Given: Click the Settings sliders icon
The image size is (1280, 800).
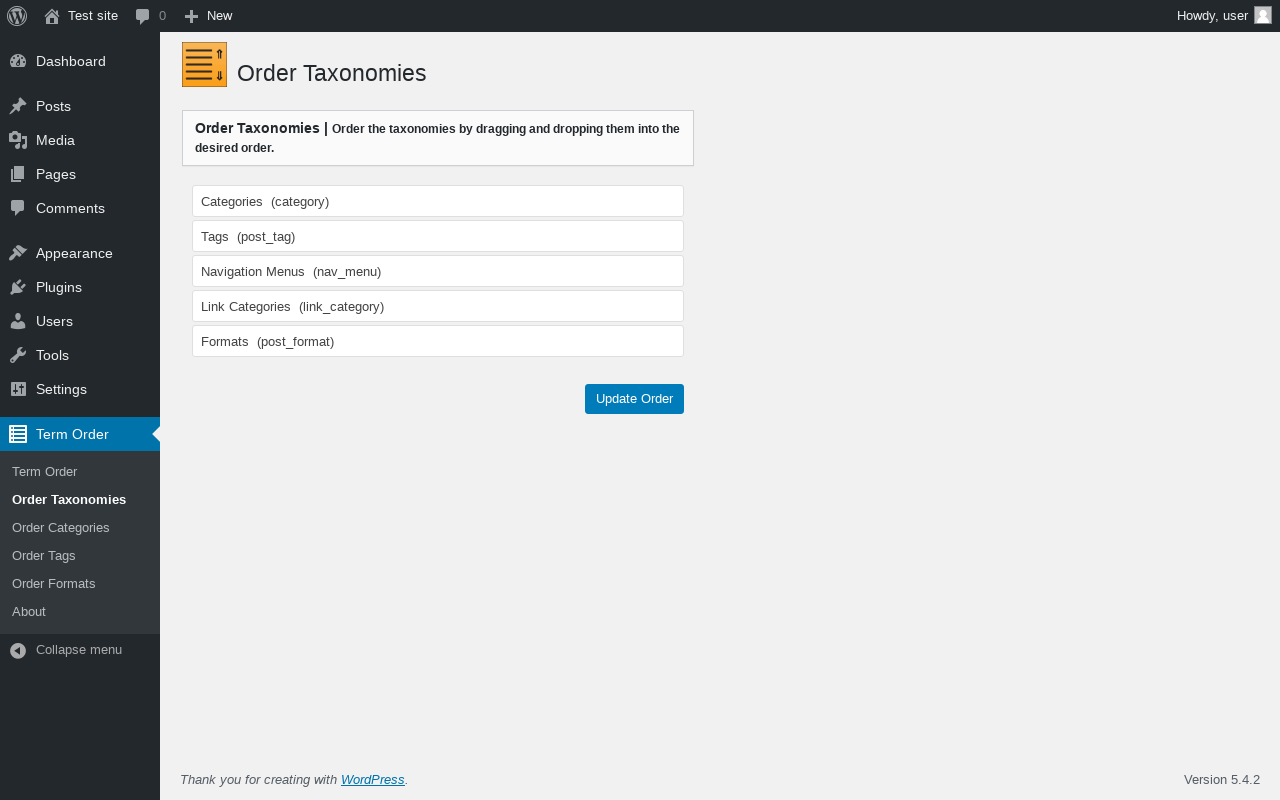Looking at the screenshot, I should coord(18,389).
